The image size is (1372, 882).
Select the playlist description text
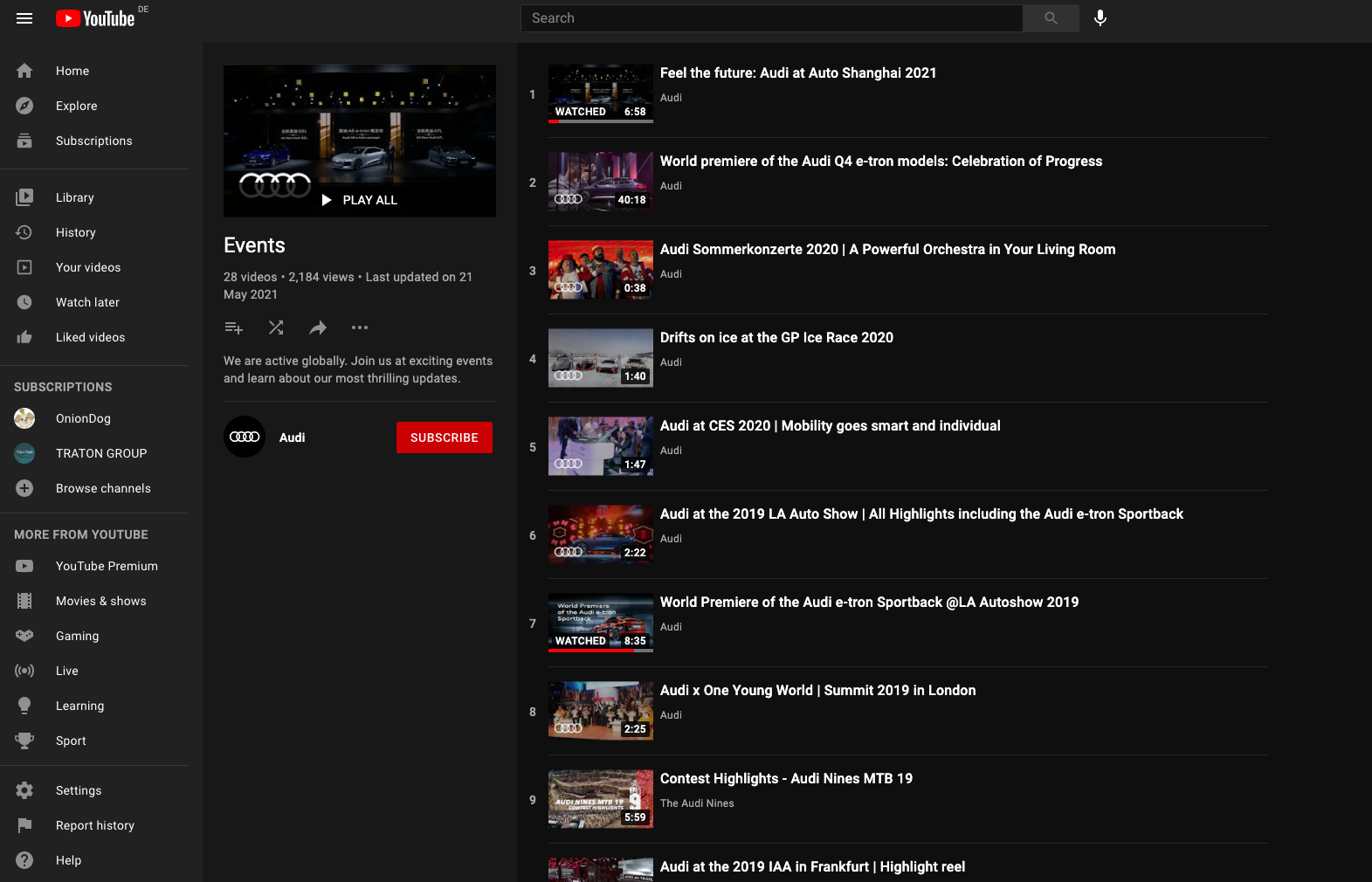[x=358, y=369]
